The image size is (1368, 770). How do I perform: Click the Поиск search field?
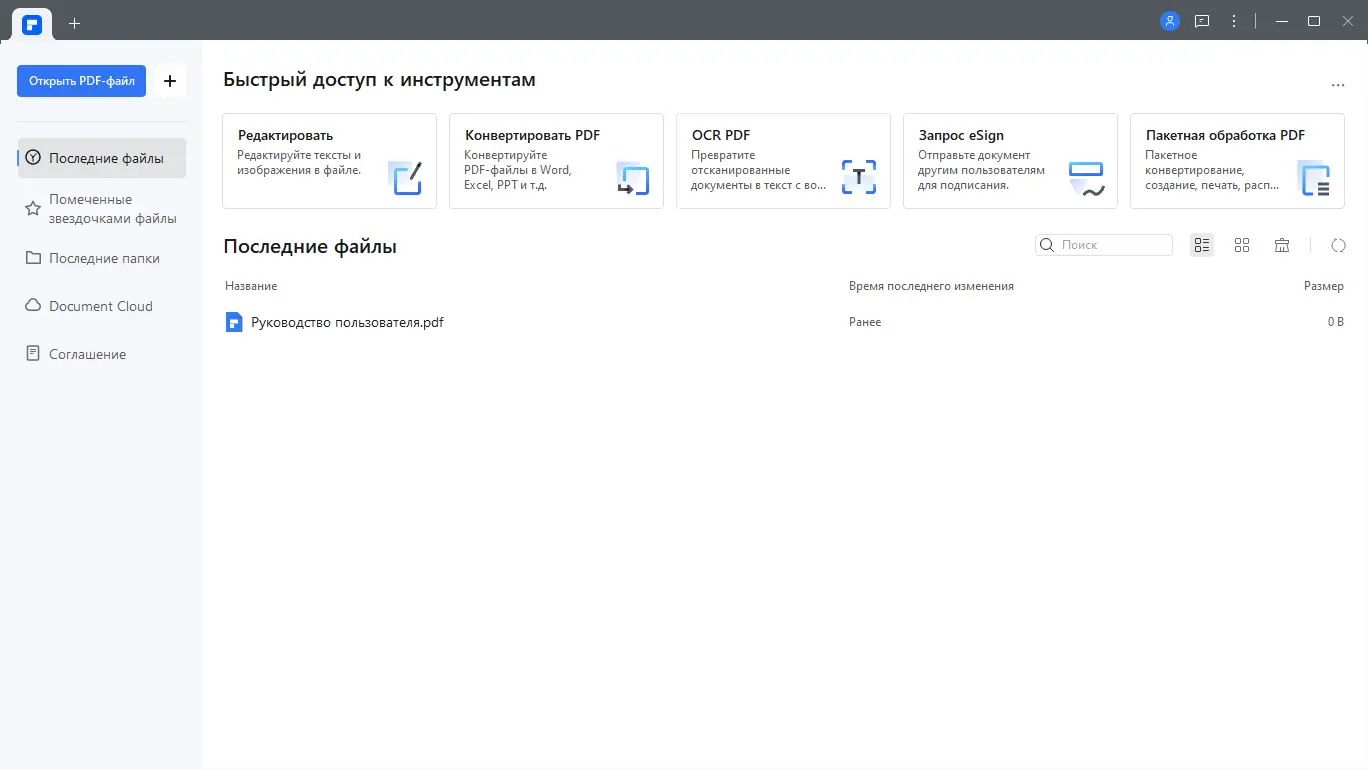pos(1104,245)
